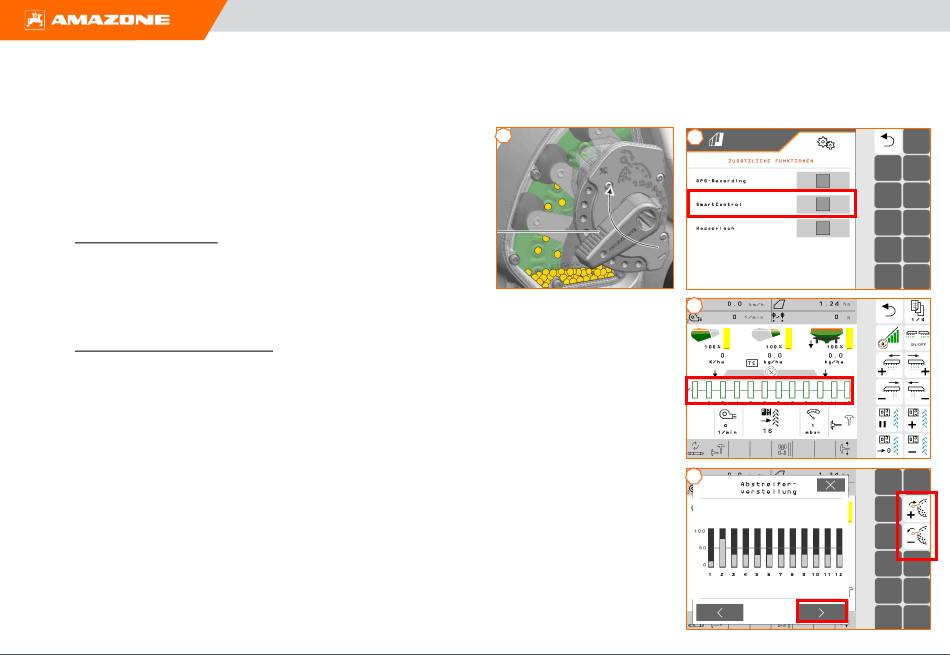Click the tramline counter reset to zero icon

tap(888, 446)
